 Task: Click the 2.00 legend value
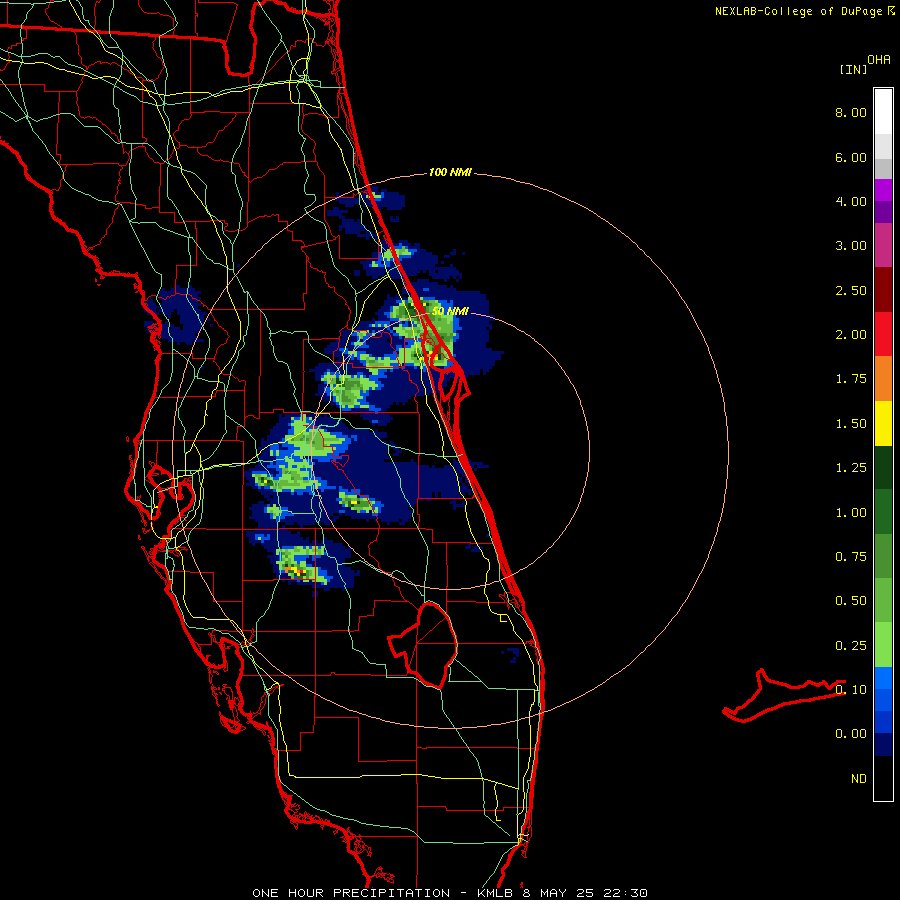tap(851, 335)
